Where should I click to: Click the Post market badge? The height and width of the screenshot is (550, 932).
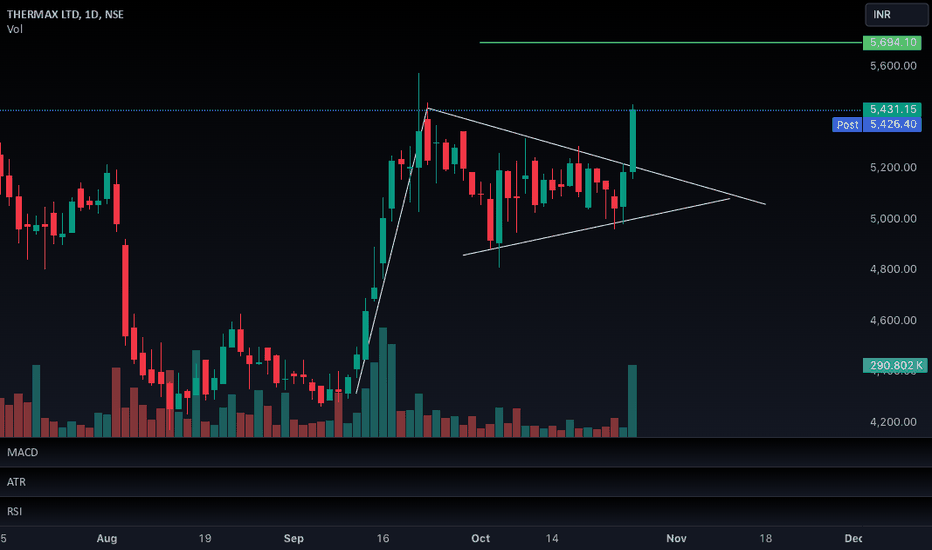tap(847, 124)
